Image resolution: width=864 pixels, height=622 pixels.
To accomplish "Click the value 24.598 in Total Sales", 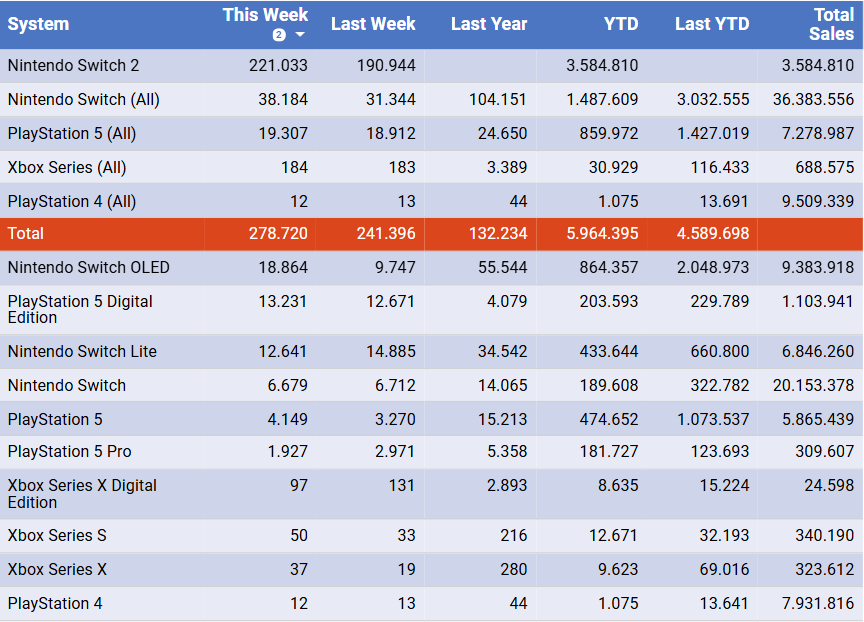I will click(829, 486).
